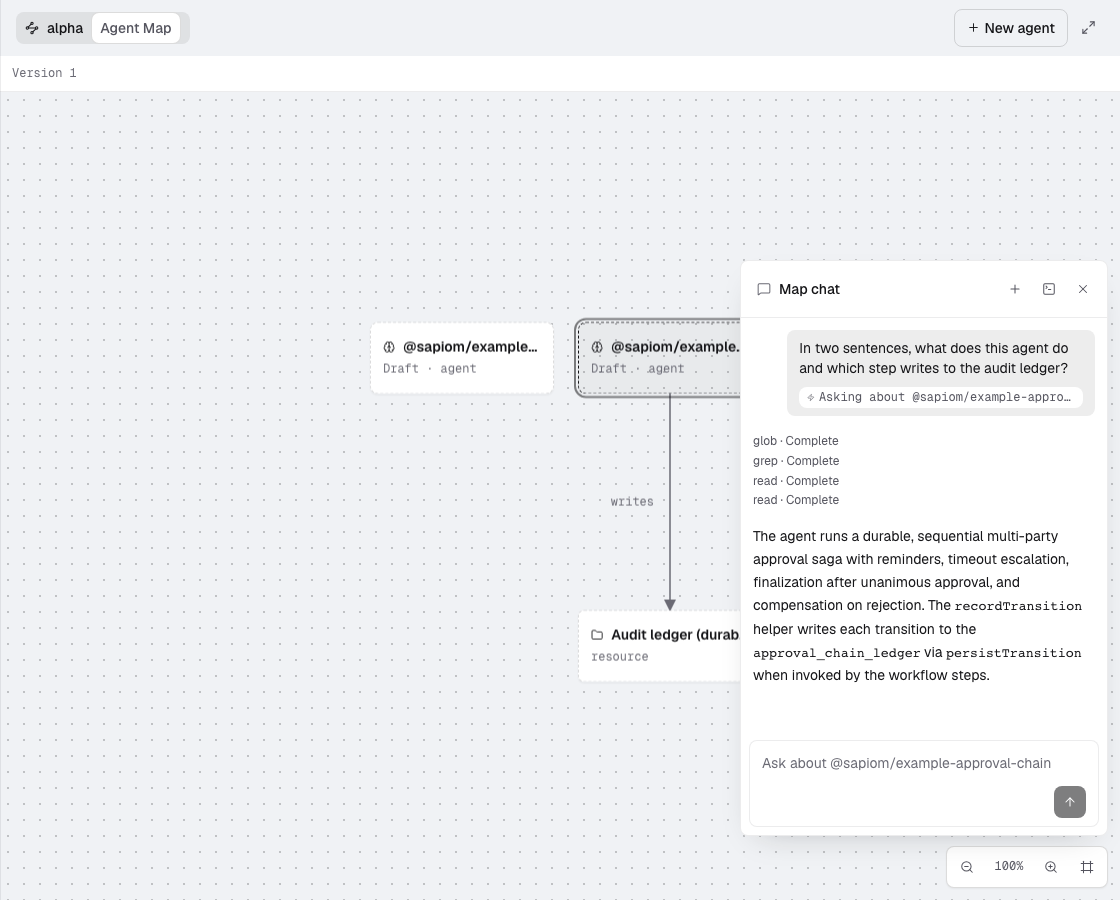Click the approval_chain_ledger code term
1120x900 pixels.
coord(836,653)
